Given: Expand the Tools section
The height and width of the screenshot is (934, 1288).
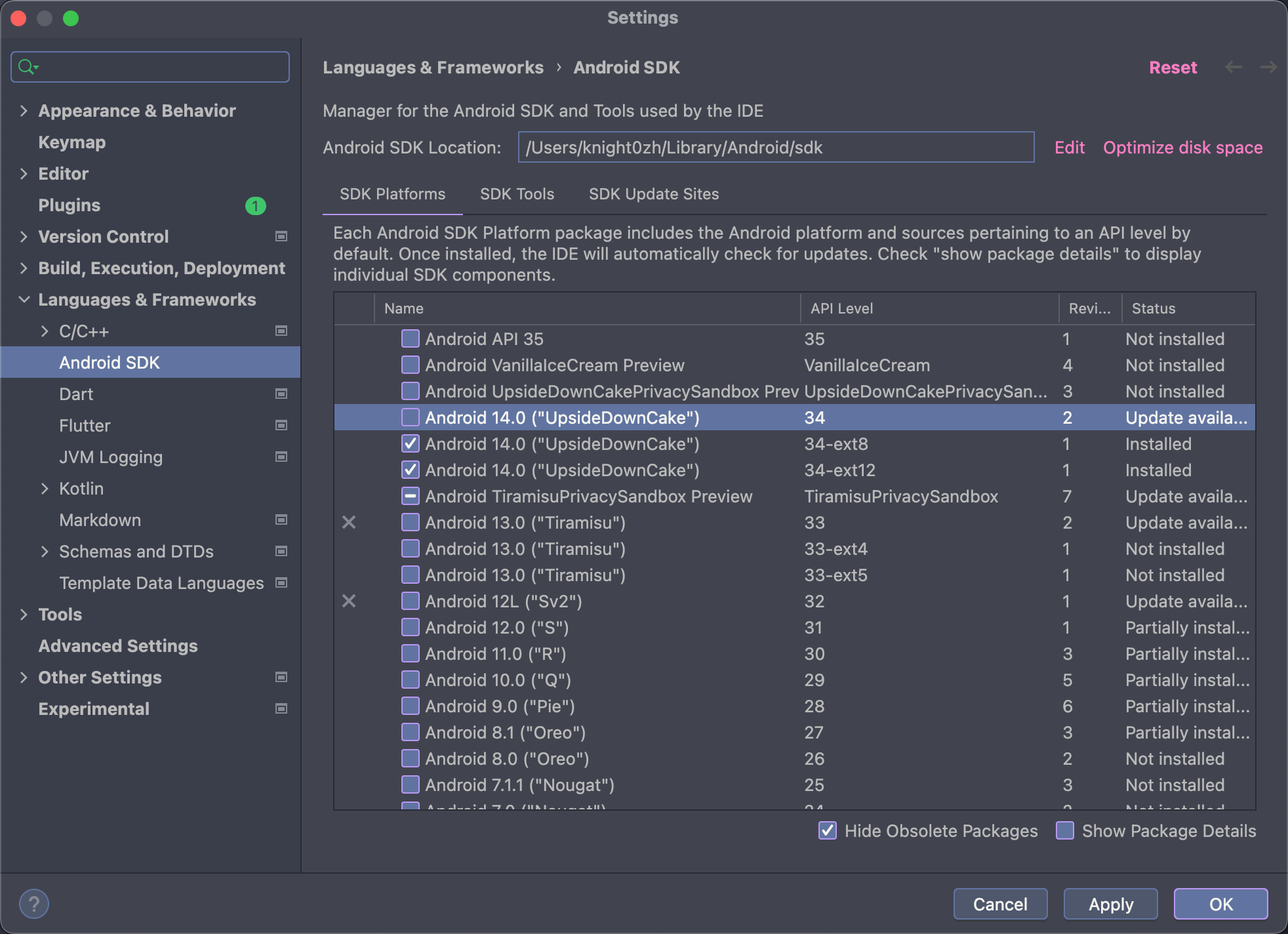Looking at the screenshot, I should (24, 614).
